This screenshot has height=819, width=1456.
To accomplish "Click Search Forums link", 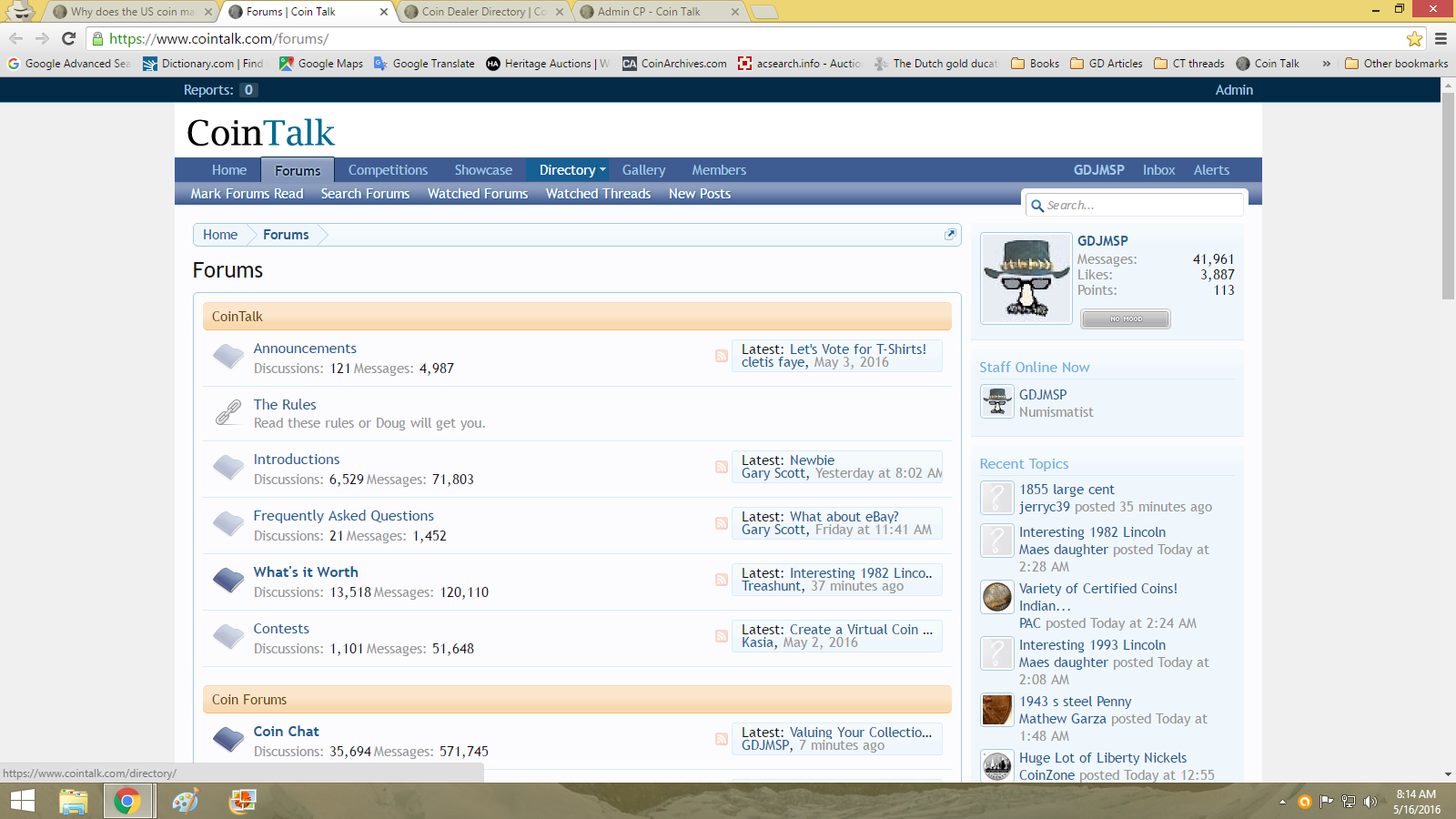I will pos(365,194).
